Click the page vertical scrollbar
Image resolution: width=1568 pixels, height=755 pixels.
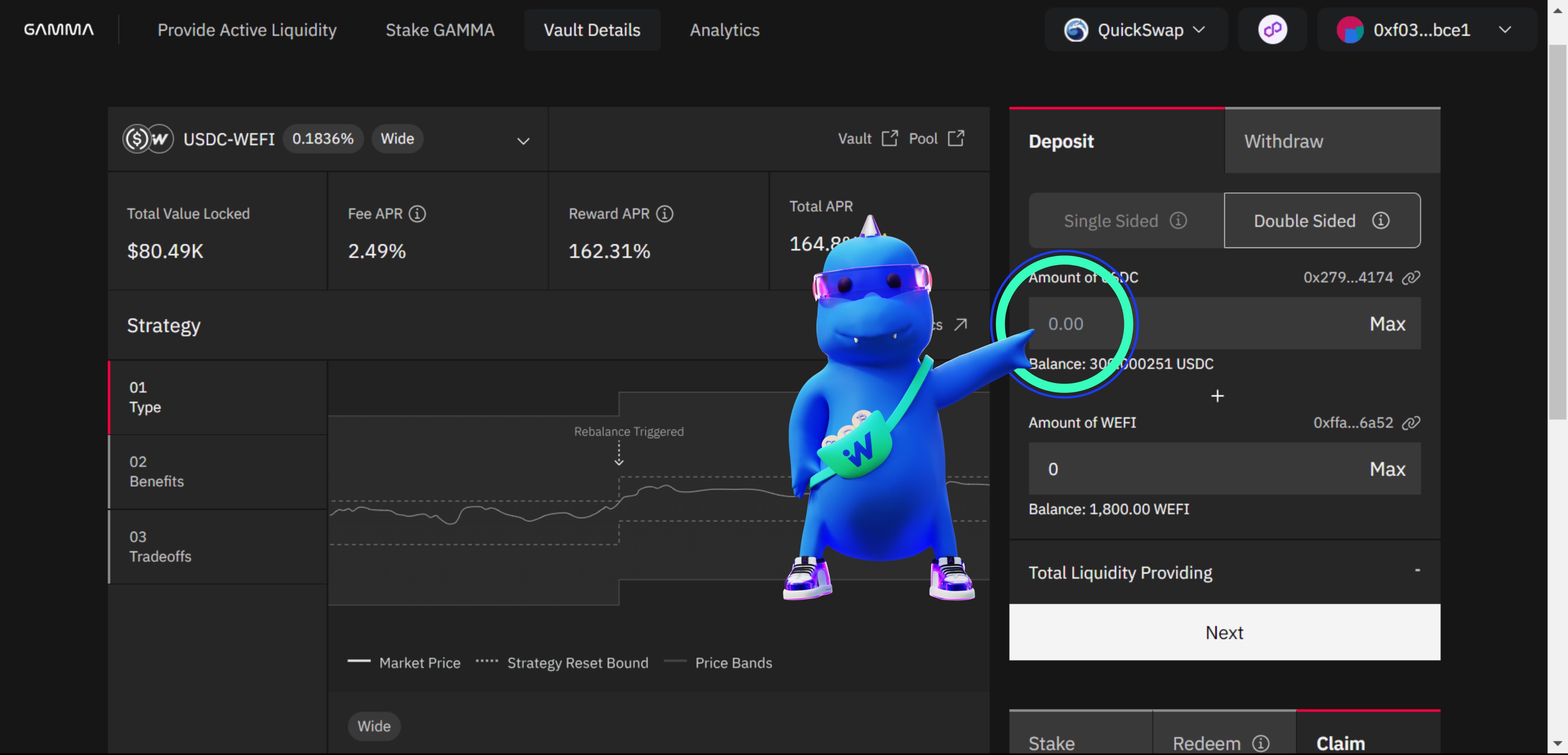[1557, 232]
